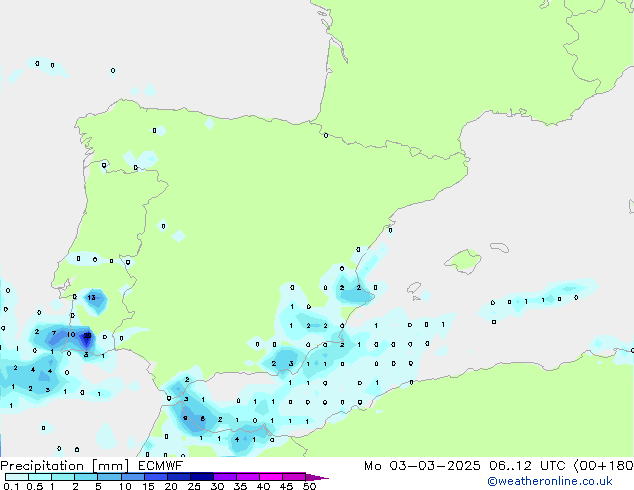
Task: Click the 40–45 mm magenta legend swatch
Action: [271, 477]
